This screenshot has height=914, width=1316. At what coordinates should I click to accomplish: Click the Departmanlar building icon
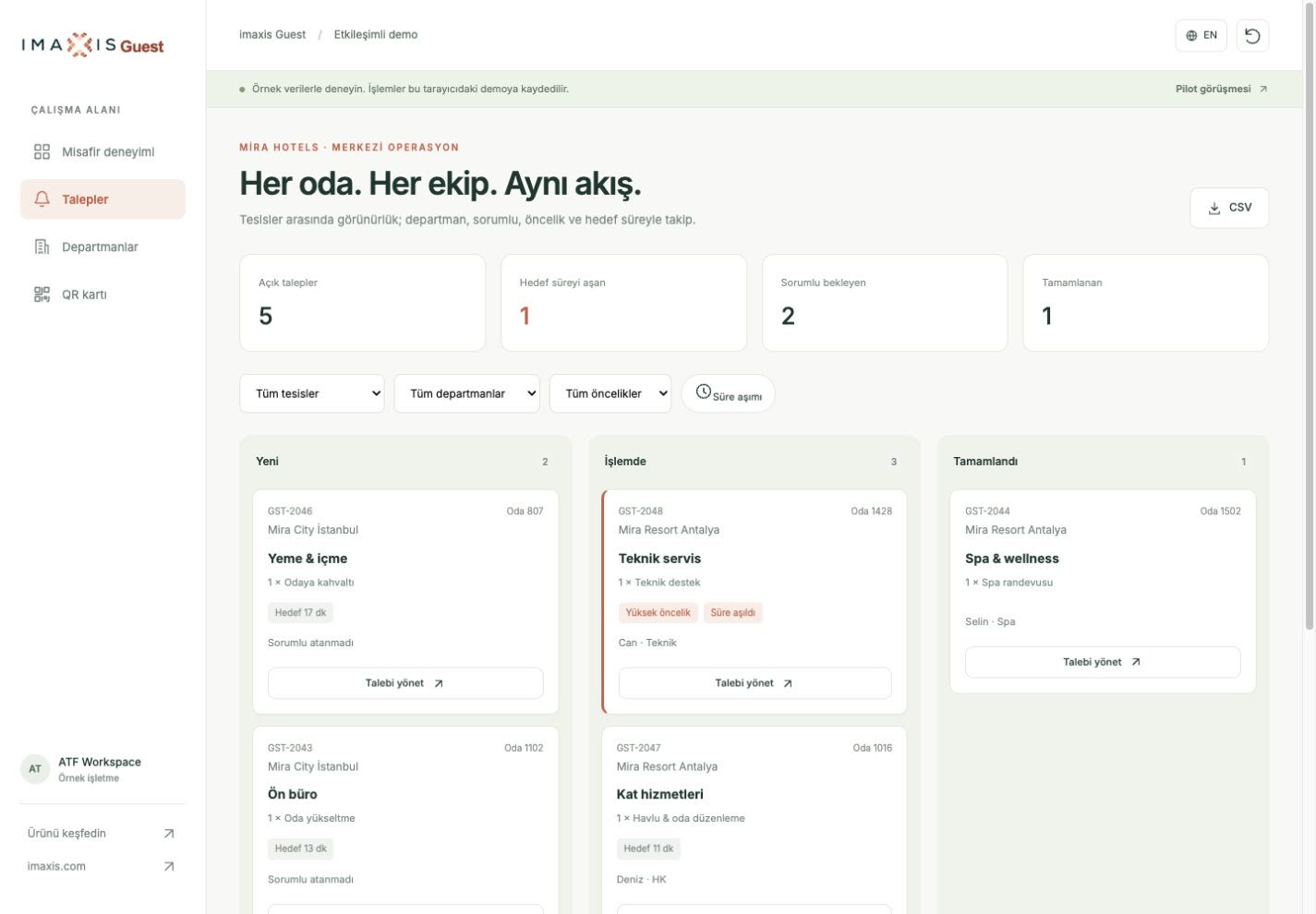point(42,247)
